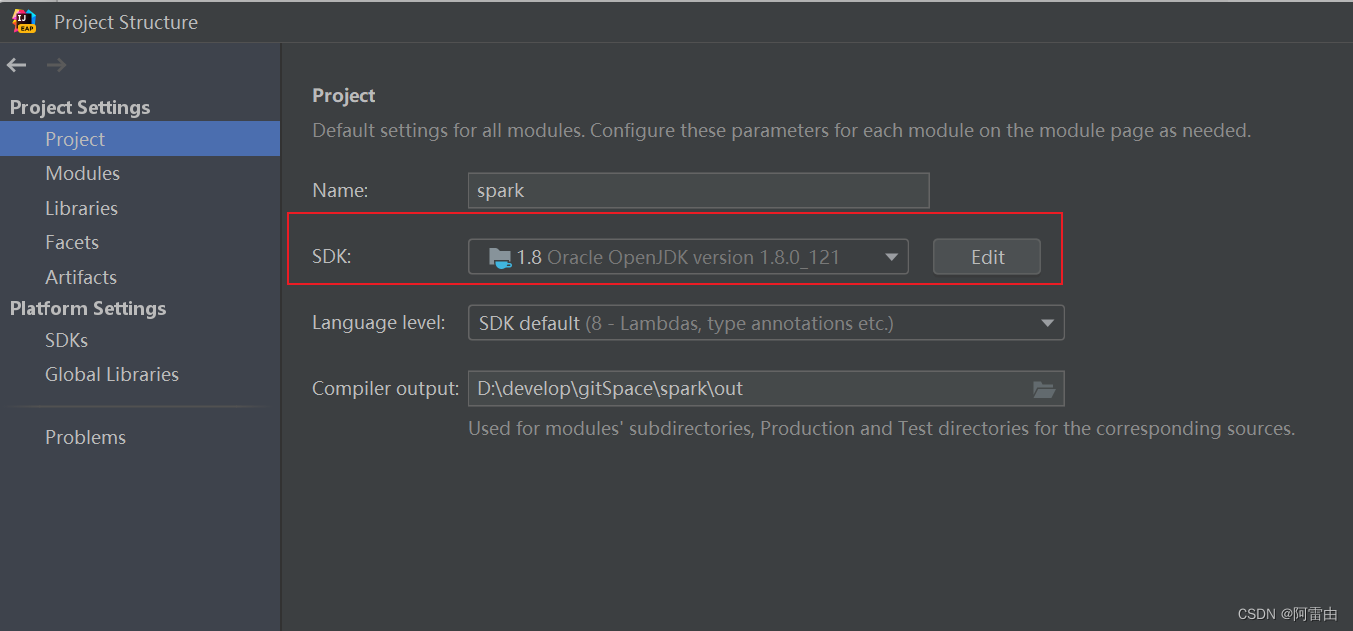Select Libraries in the sidebar
Viewport: 1353px width, 631px height.
(x=81, y=208)
